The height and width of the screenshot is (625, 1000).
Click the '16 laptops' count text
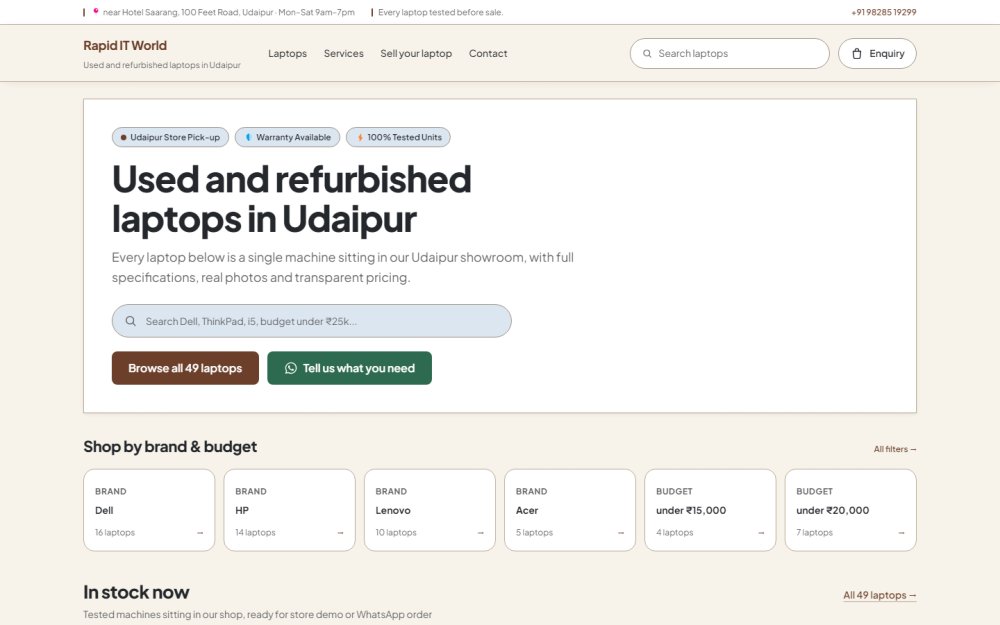(x=115, y=533)
